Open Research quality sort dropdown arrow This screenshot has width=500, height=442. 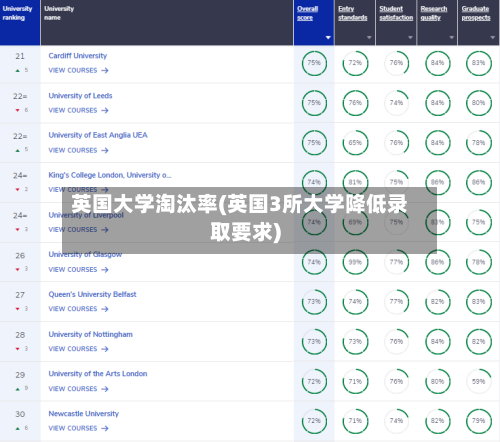[452, 38]
